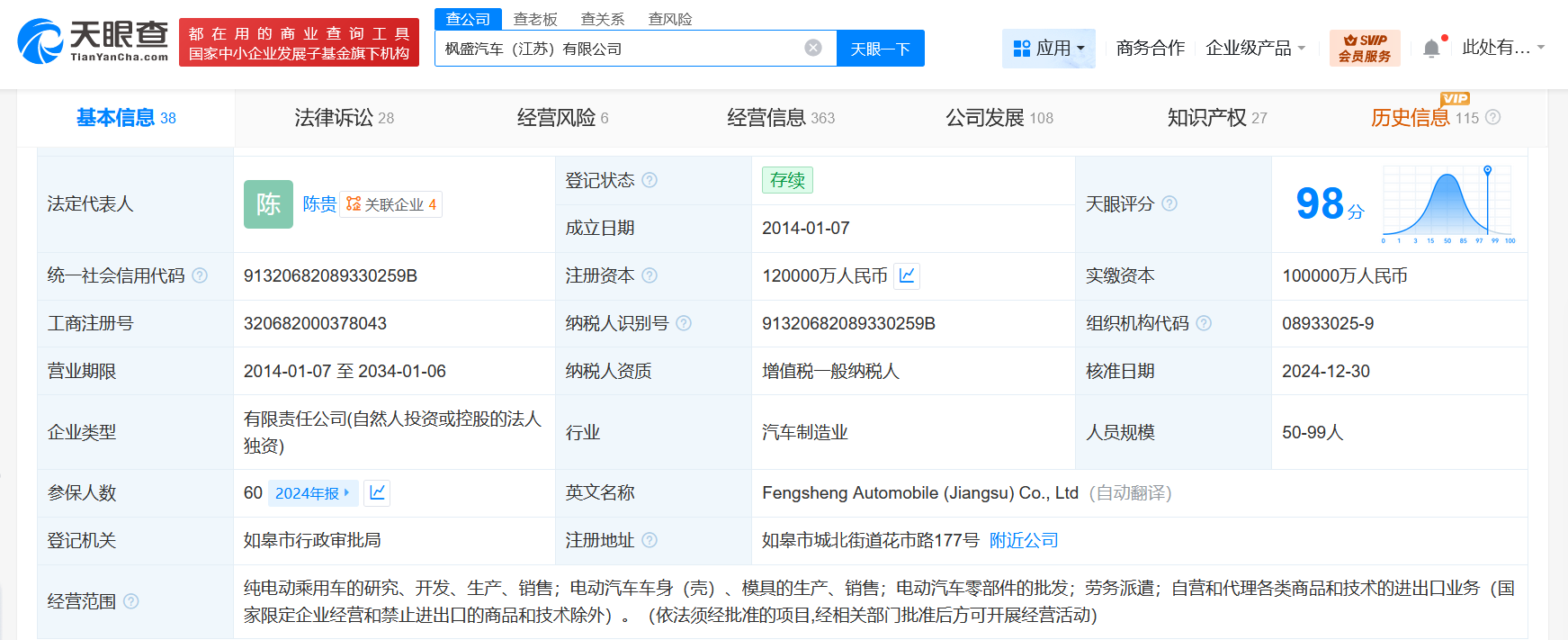Open the user account dropdown
This screenshot has height=640, width=1568.
1502,48
